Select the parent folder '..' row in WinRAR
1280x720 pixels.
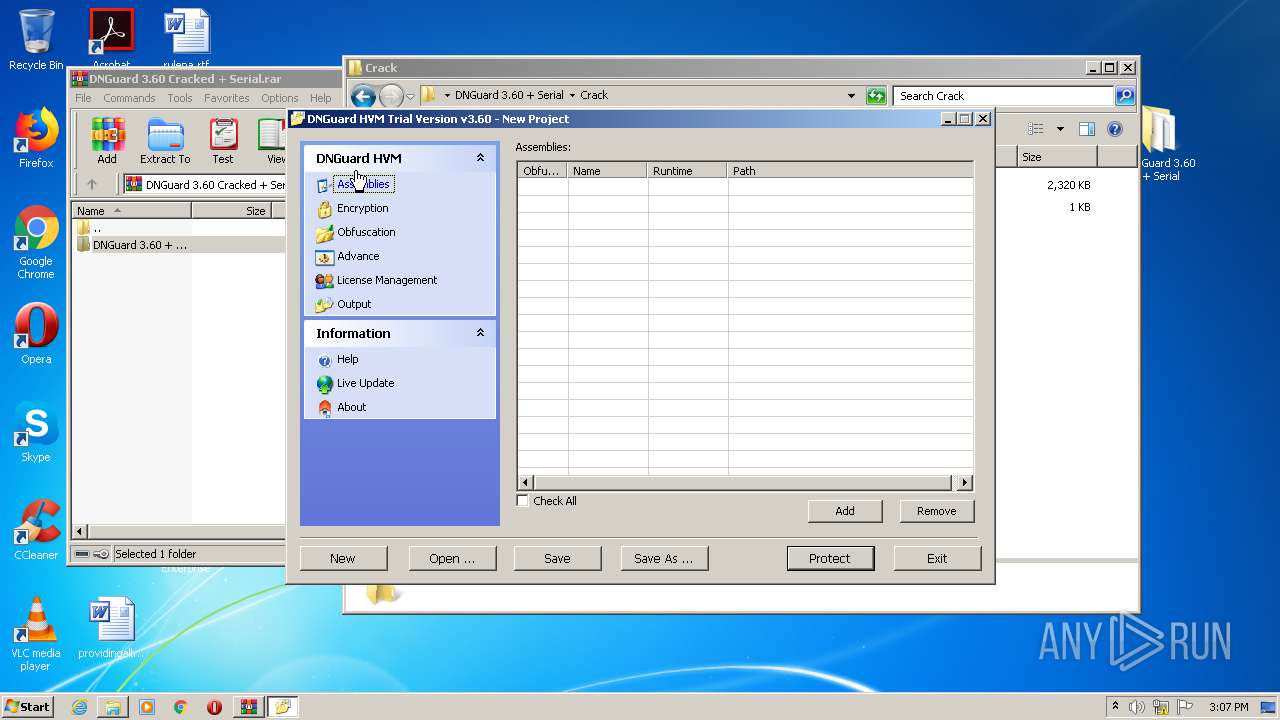(x=178, y=228)
